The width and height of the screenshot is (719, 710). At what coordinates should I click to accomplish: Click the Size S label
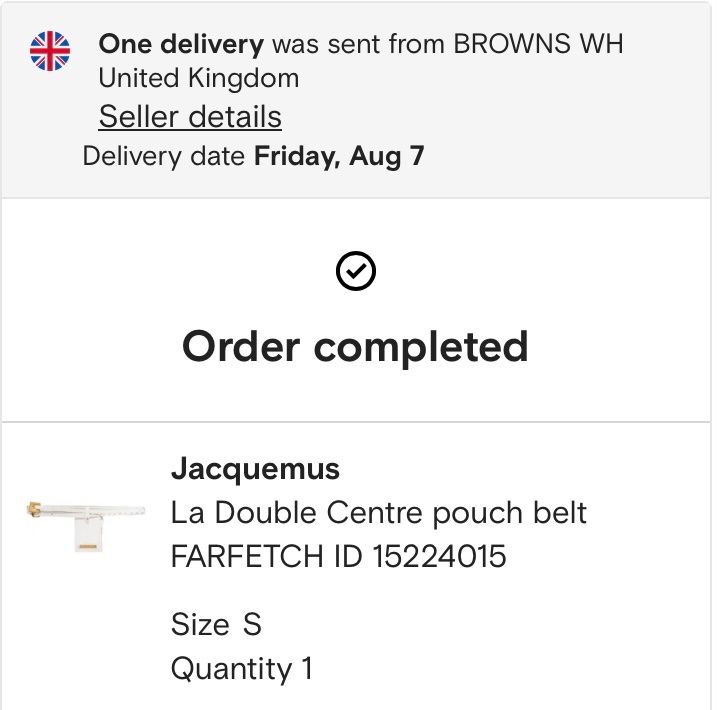tap(216, 624)
